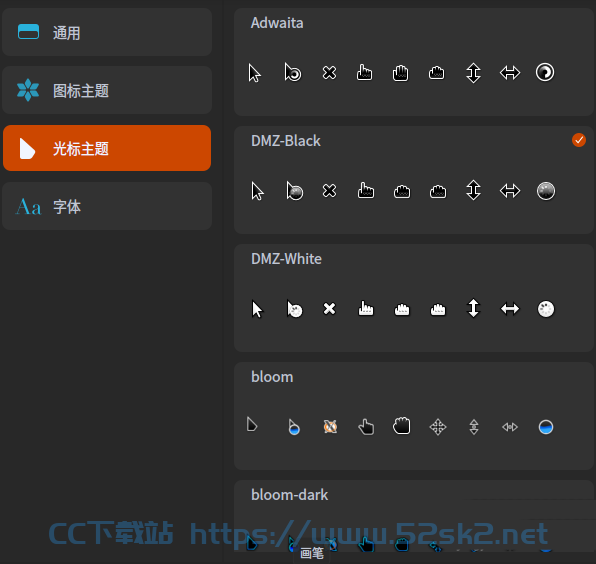Click the bloom open hand grab icon

coord(401,426)
